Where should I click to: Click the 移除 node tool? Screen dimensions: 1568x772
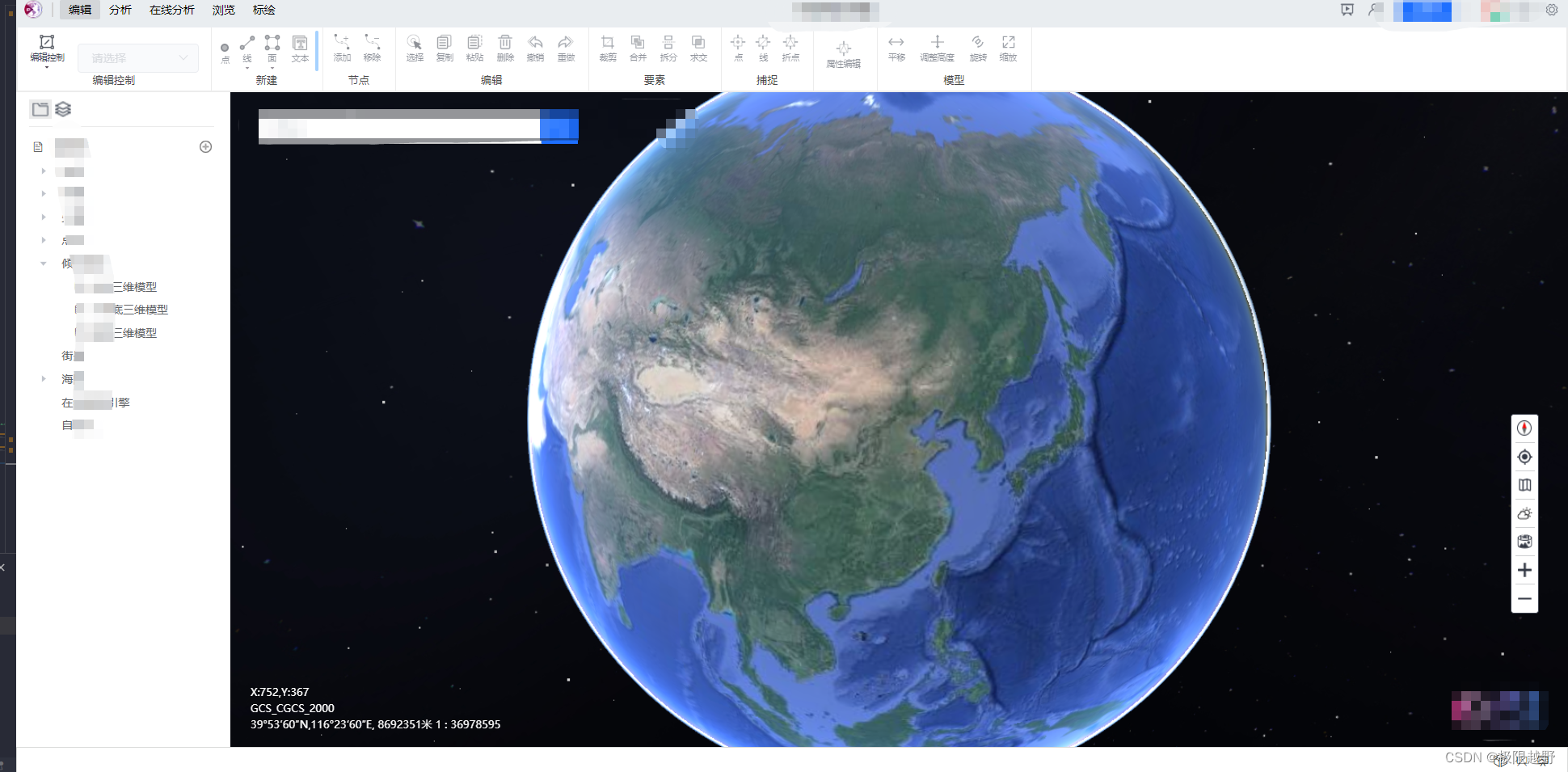pyautogui.click(x=372, y=48)
